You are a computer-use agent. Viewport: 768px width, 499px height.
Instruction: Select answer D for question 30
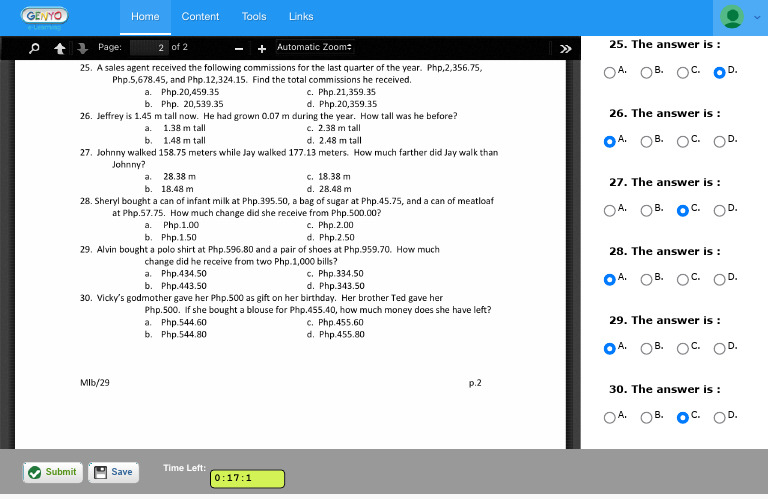720,418
